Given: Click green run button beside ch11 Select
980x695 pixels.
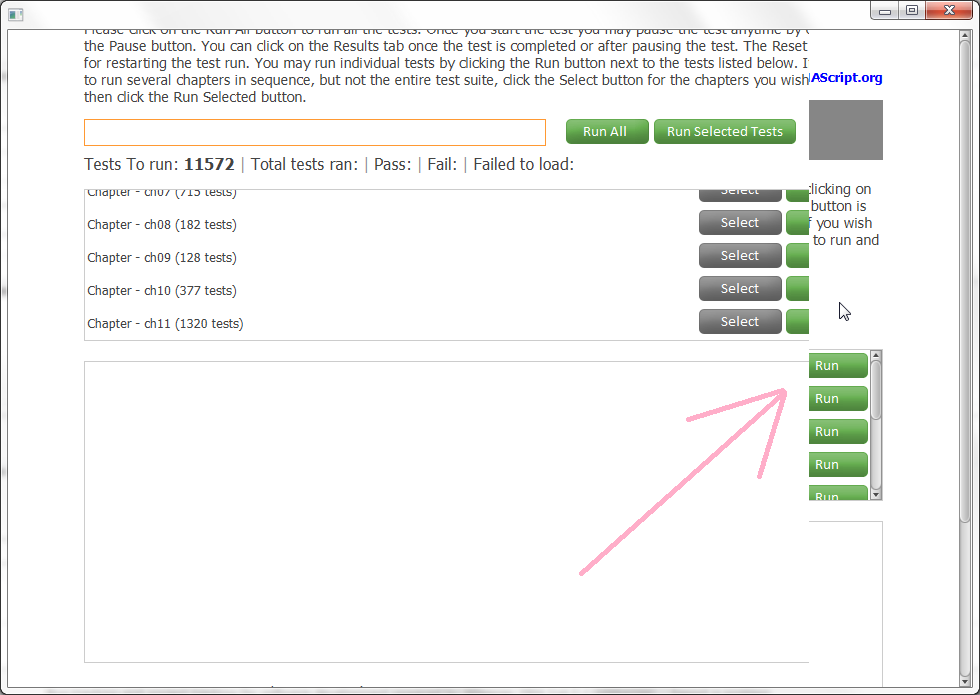Looking at the screenshot, I should point(797,322).
